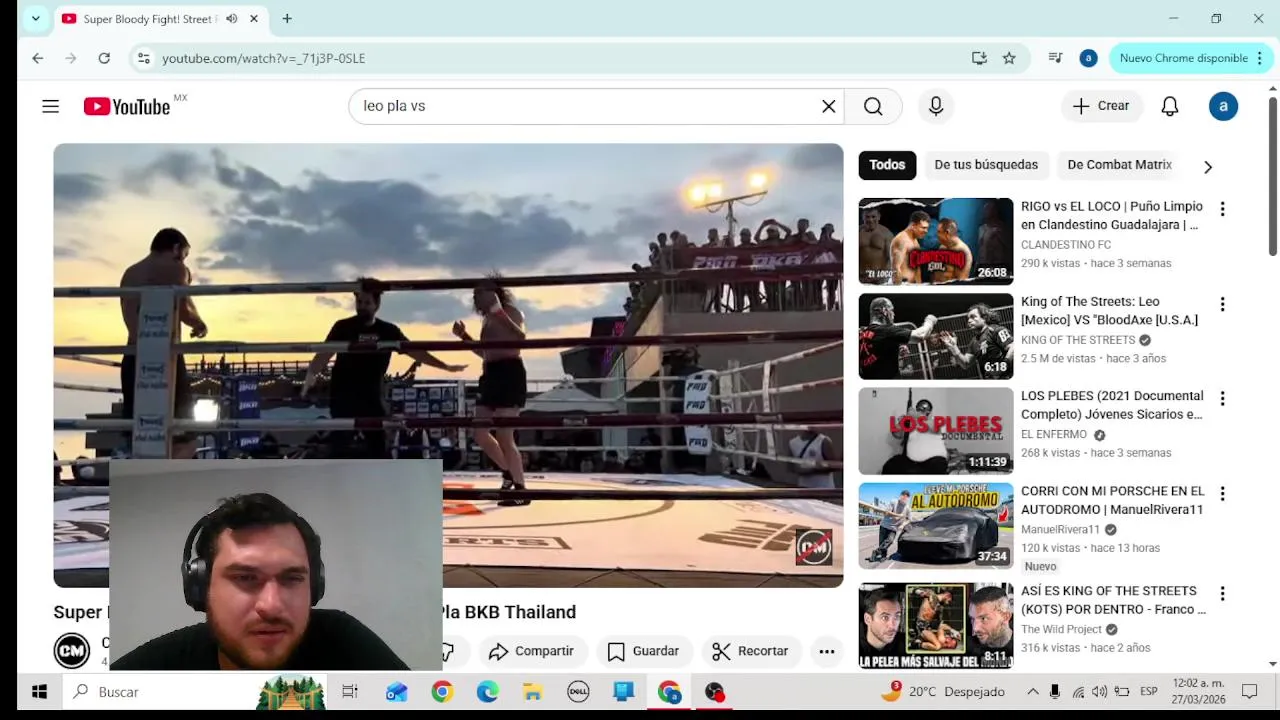
Task: Clip the video with Recortar
Action: coord(751,651)
